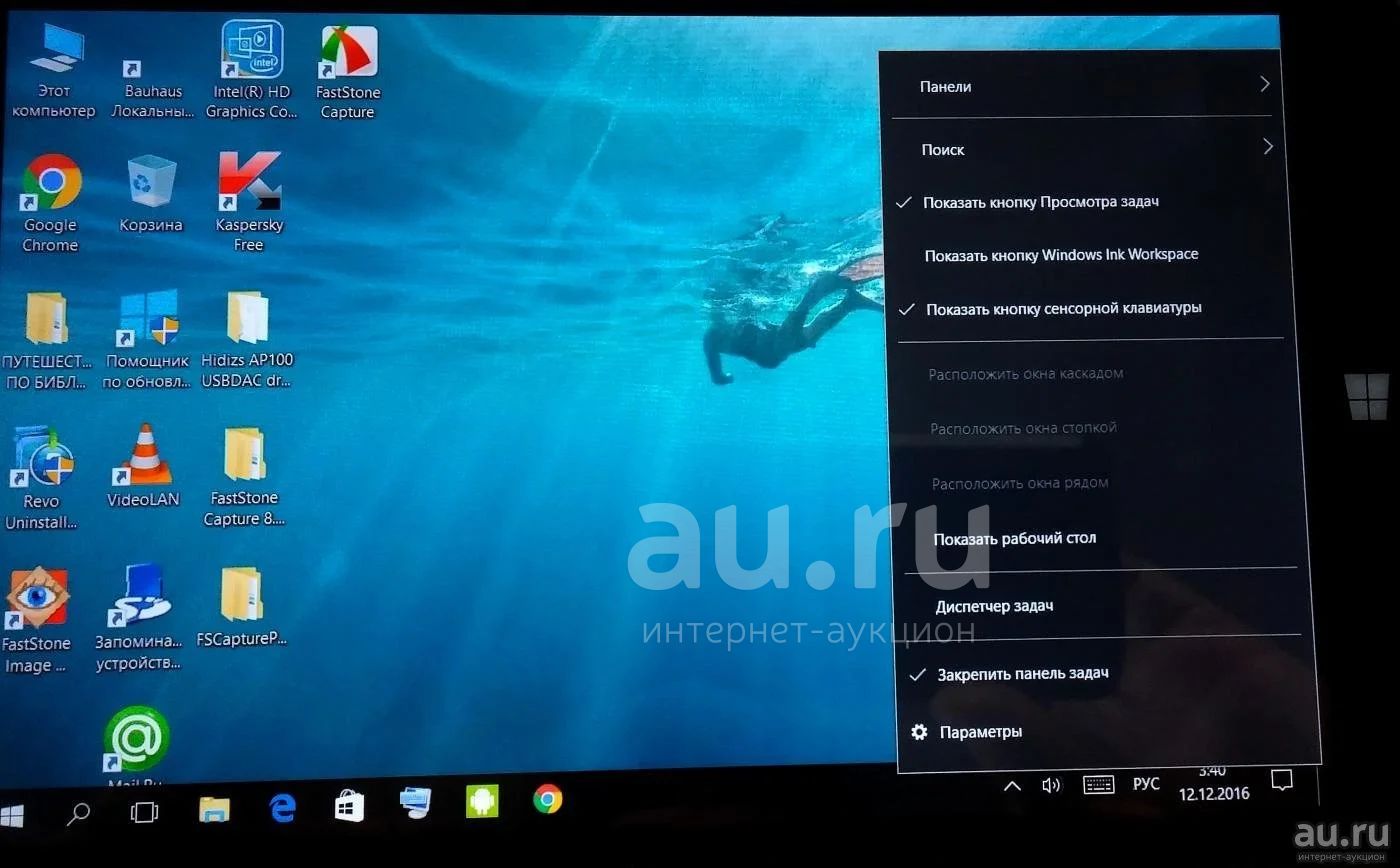Viewport: 1400px width, 868px height.
Task: Expand the Панели submenu arrow
Action: click(x=1264, y=84)
